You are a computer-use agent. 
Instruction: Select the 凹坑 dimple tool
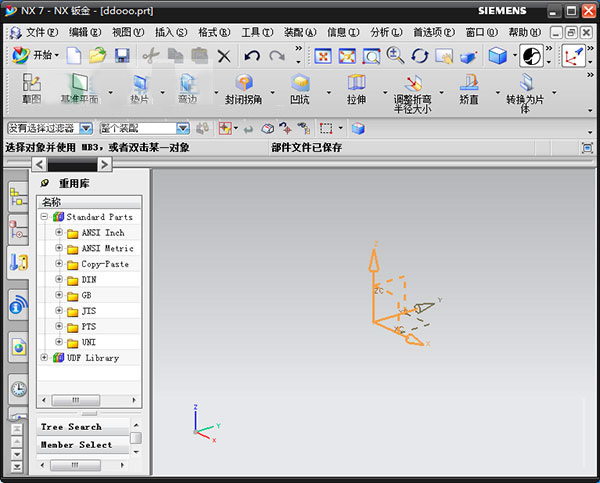[x=299, y=89]
